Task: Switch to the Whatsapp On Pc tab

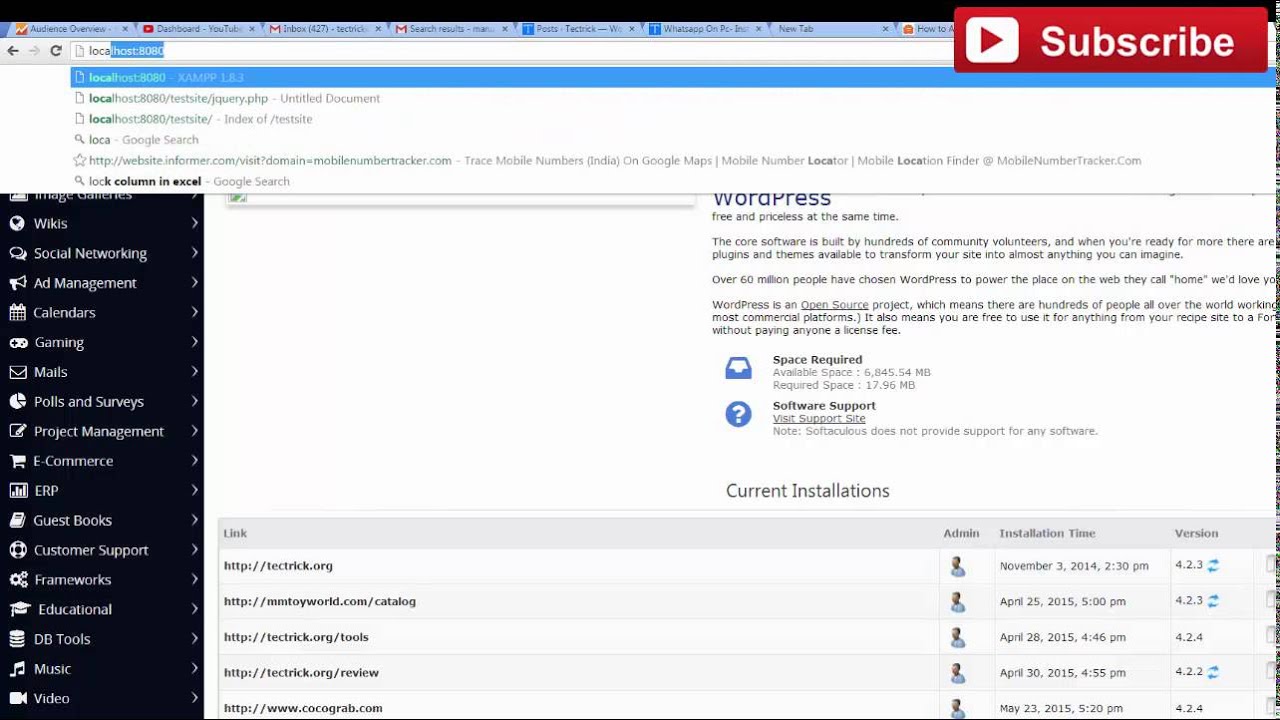Action: click(x=704, y=29)
